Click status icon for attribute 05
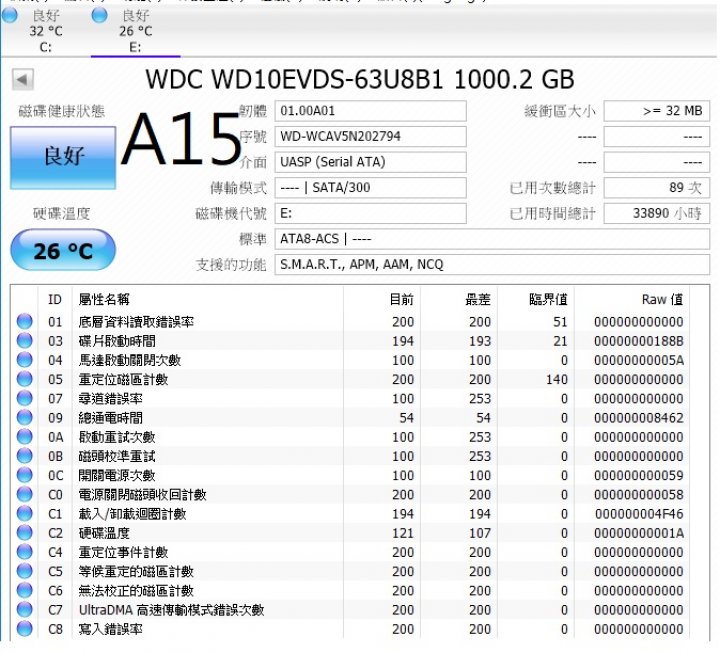 pyautogui.click(x=24, y=379)
